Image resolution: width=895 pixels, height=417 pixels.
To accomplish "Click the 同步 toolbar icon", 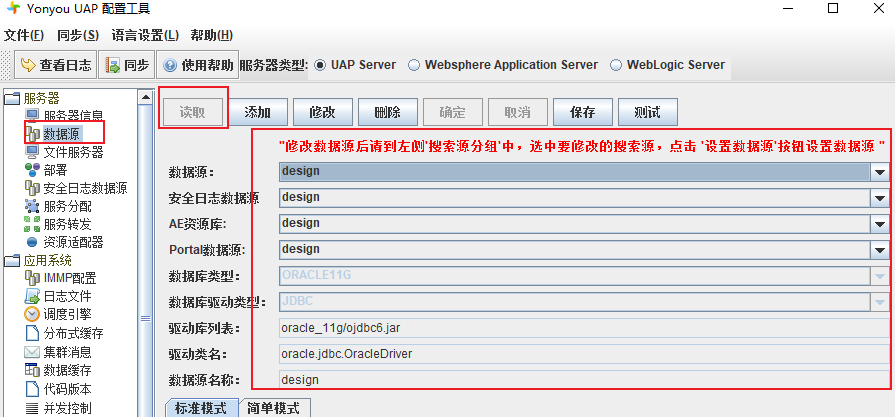I will pyautogui.click(x=113, y=65).
